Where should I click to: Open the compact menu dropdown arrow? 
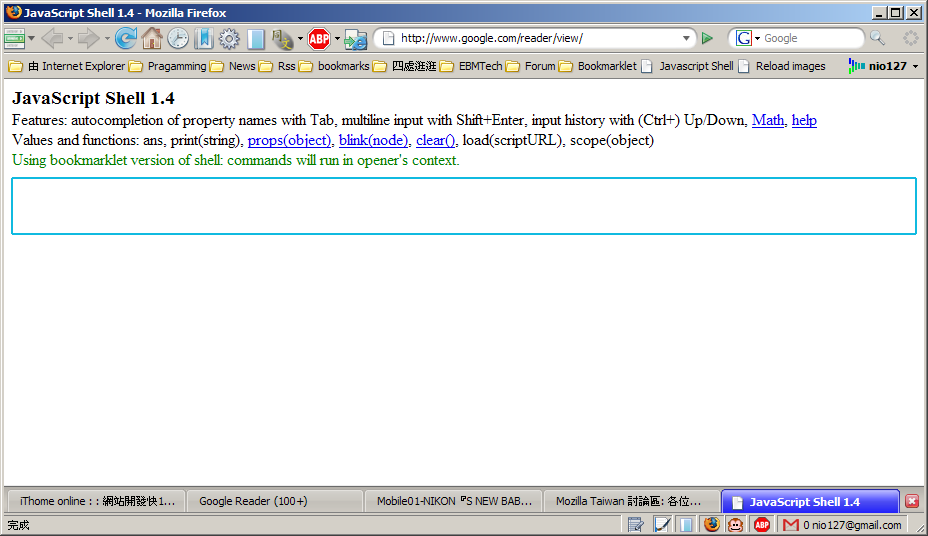(31, 38)
